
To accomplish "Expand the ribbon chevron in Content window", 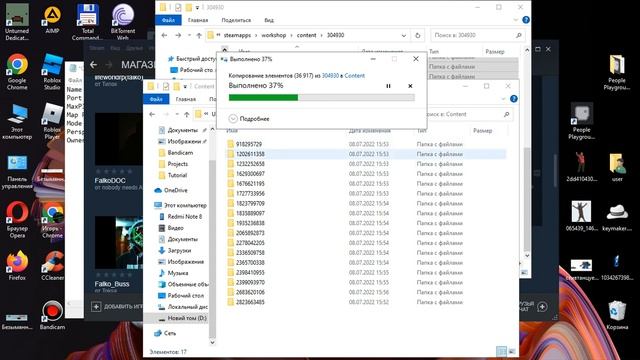I will pos(504,99).
